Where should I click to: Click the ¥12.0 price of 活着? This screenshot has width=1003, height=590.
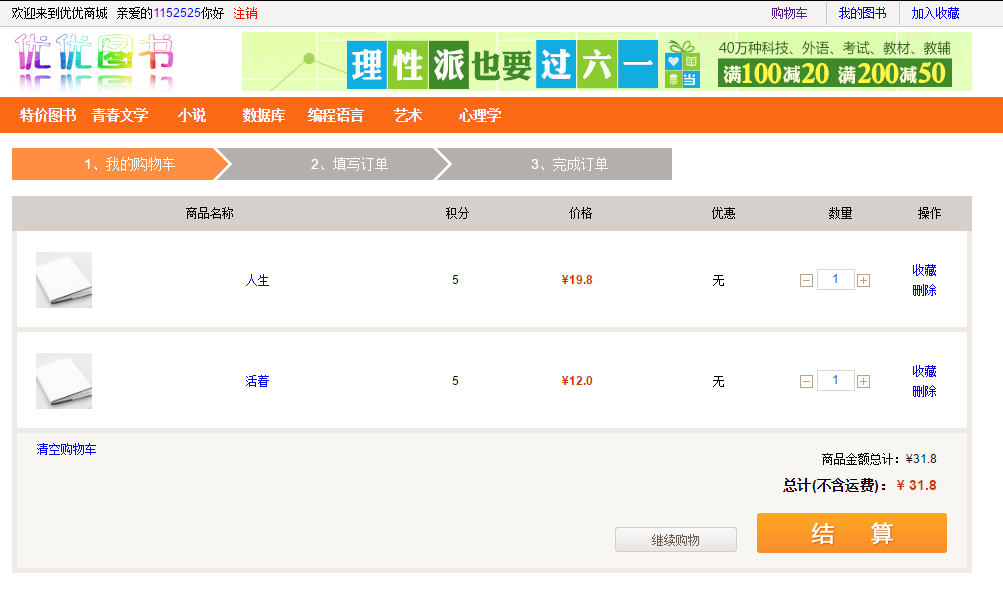pyautogui.click(x=577, y=381)
